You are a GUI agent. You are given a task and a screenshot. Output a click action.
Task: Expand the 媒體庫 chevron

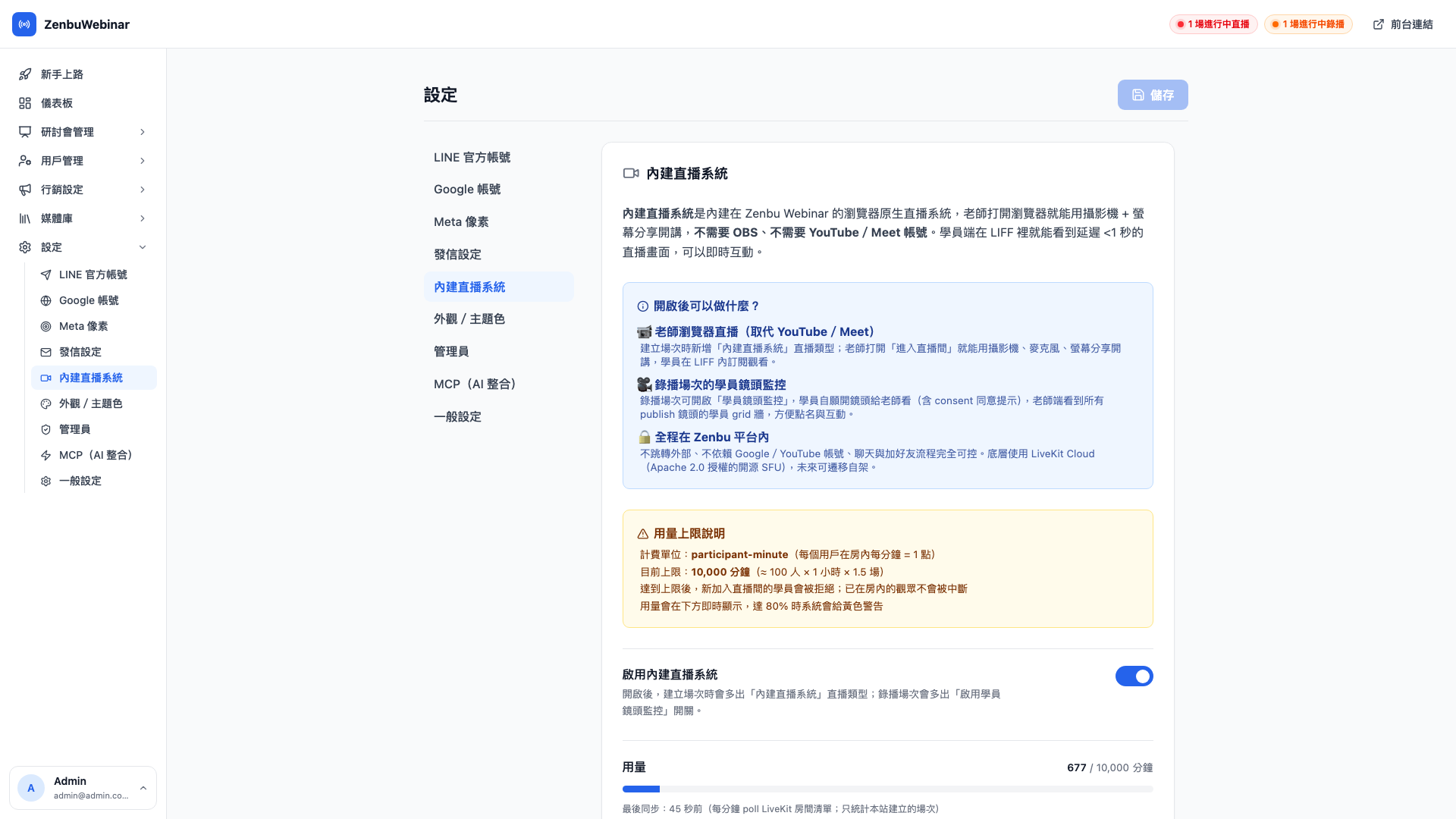tap(143, 218)
